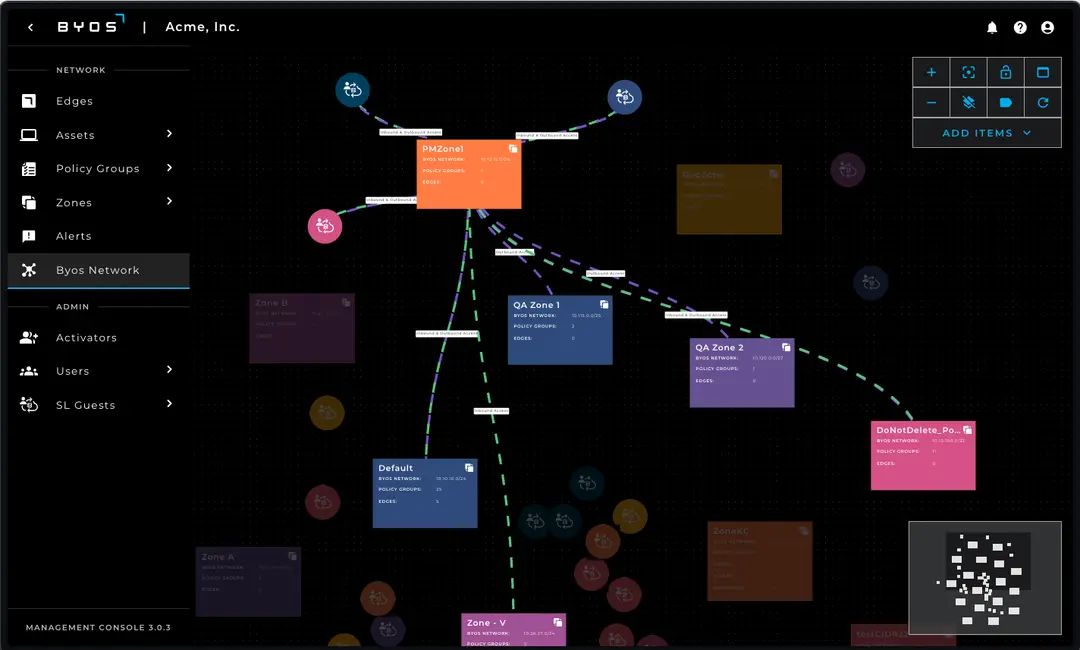Click the teal edge node above PMZone1
1080x650 pixels.
point(353,90)
